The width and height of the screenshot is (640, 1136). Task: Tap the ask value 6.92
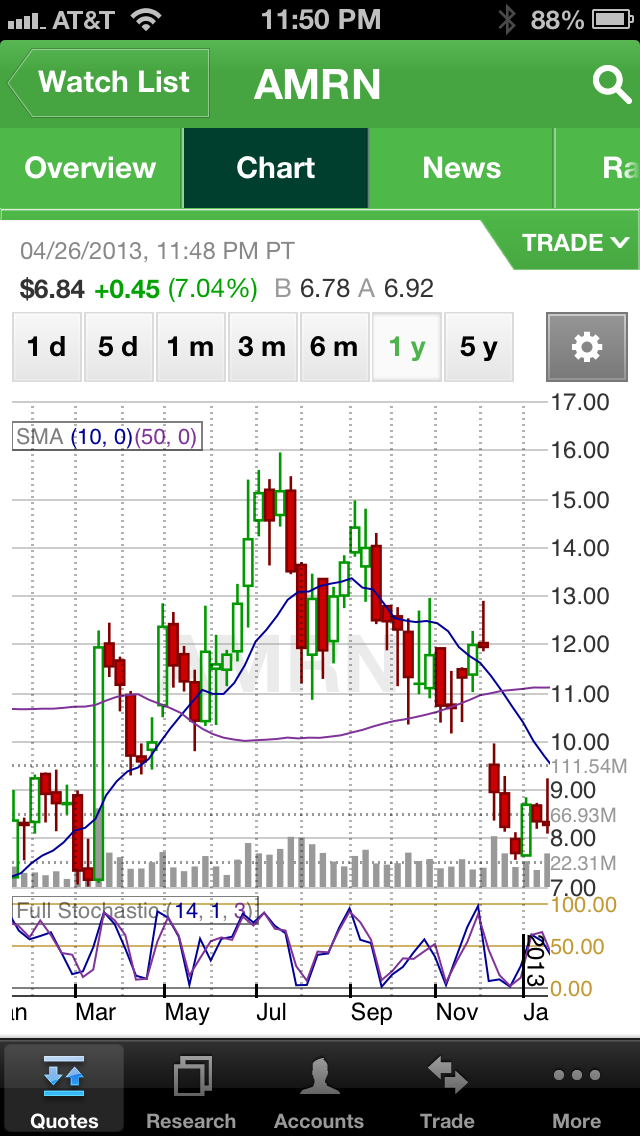409,289
